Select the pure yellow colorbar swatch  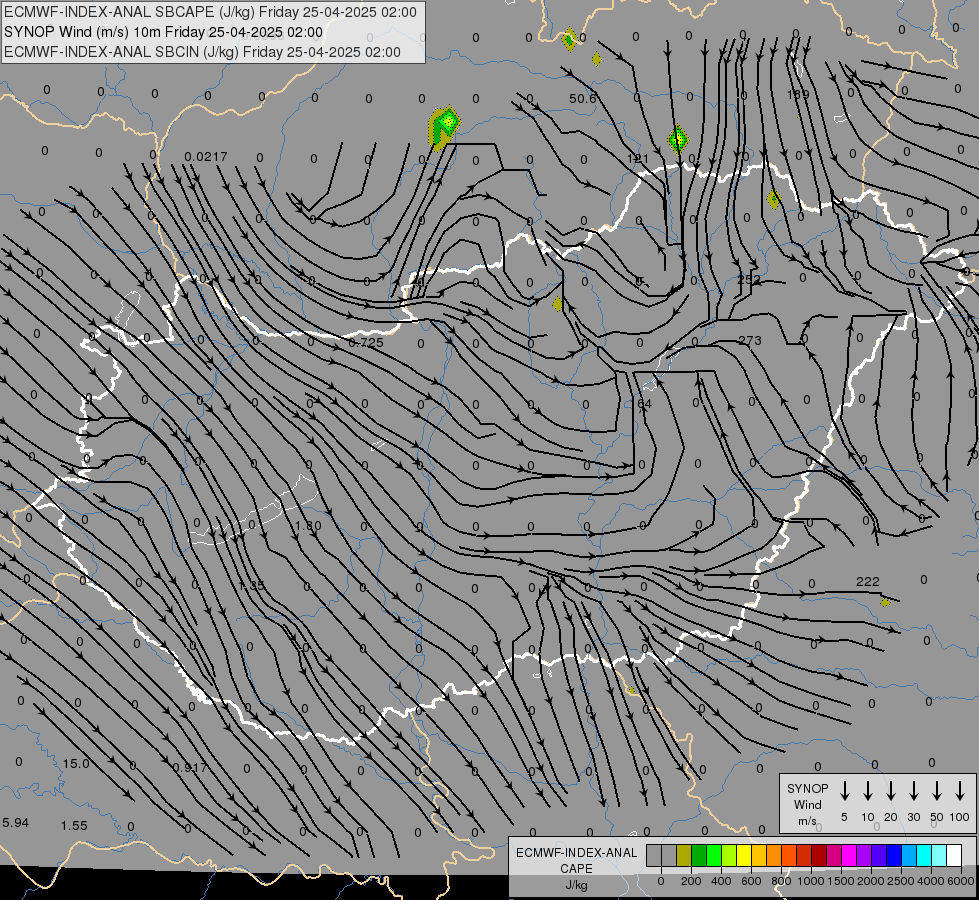pyautogui.click(x=744, y=856)
